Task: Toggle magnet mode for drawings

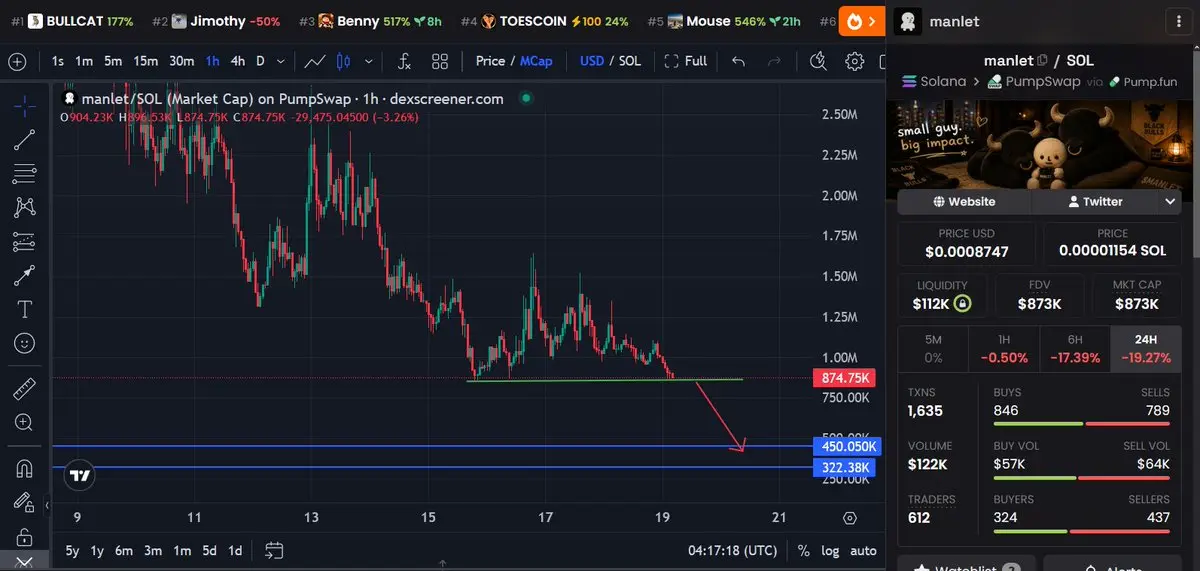Action: click(x=25, y=468)
